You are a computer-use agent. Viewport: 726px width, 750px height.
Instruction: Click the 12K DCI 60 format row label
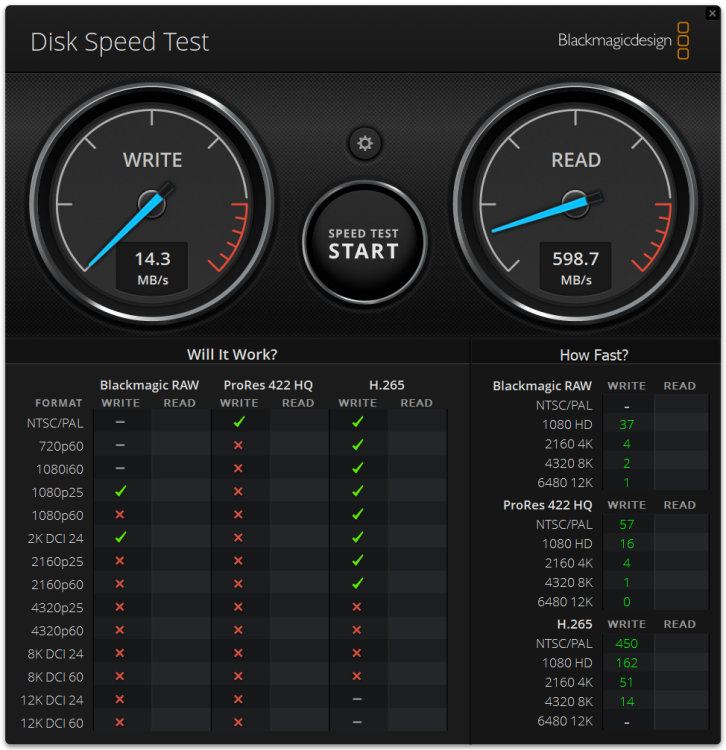tap(52, 723)
